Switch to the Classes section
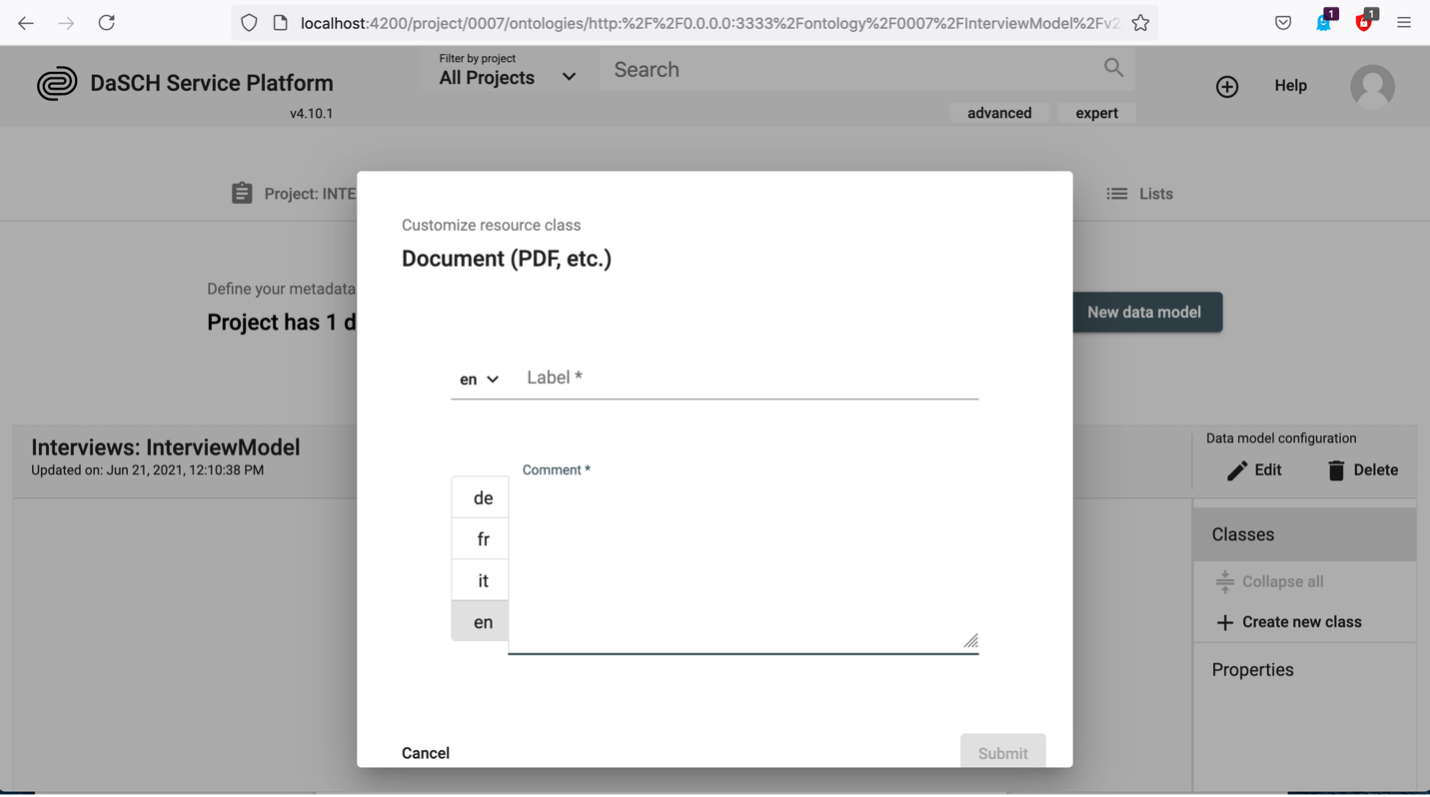Image resolution: width=1430 pixels, height=797 pixels. (1242, 534)
